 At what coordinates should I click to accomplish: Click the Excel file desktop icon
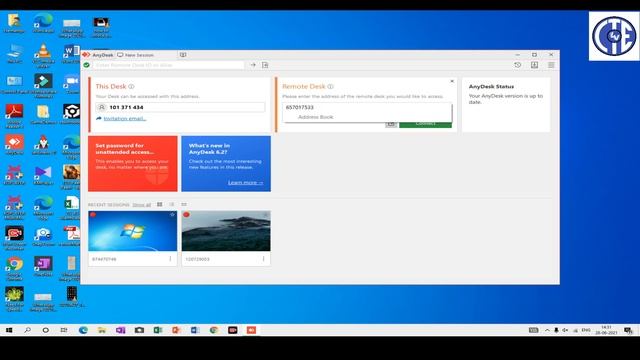pyautogui.click(x=72, y=207)
